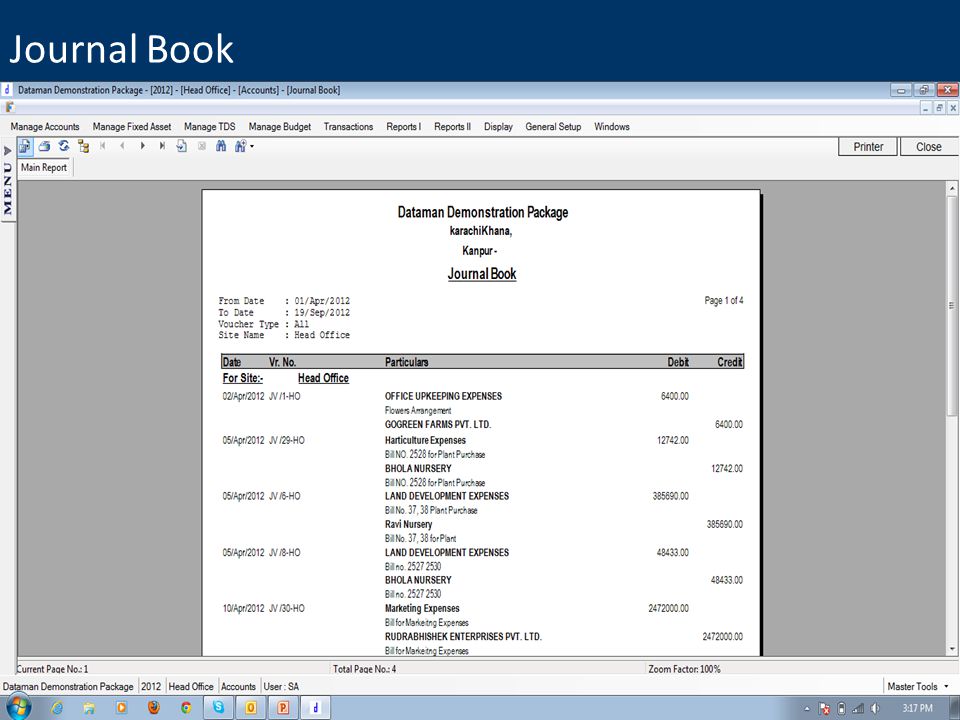The width and height of the screenshot is (960, 720).
Task: Click the Zoom Factor: 100% status text
Action: 684,669
